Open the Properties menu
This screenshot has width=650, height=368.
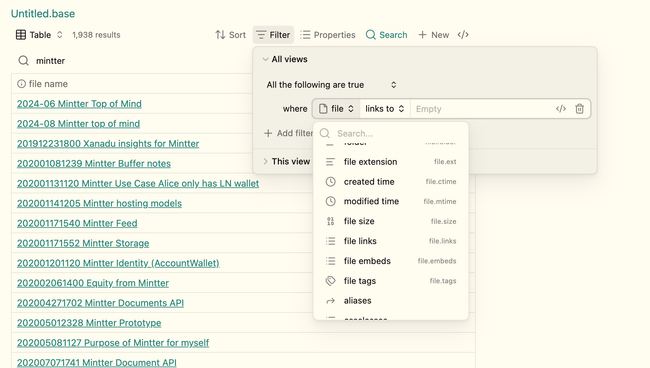click(x=327, y=35)
